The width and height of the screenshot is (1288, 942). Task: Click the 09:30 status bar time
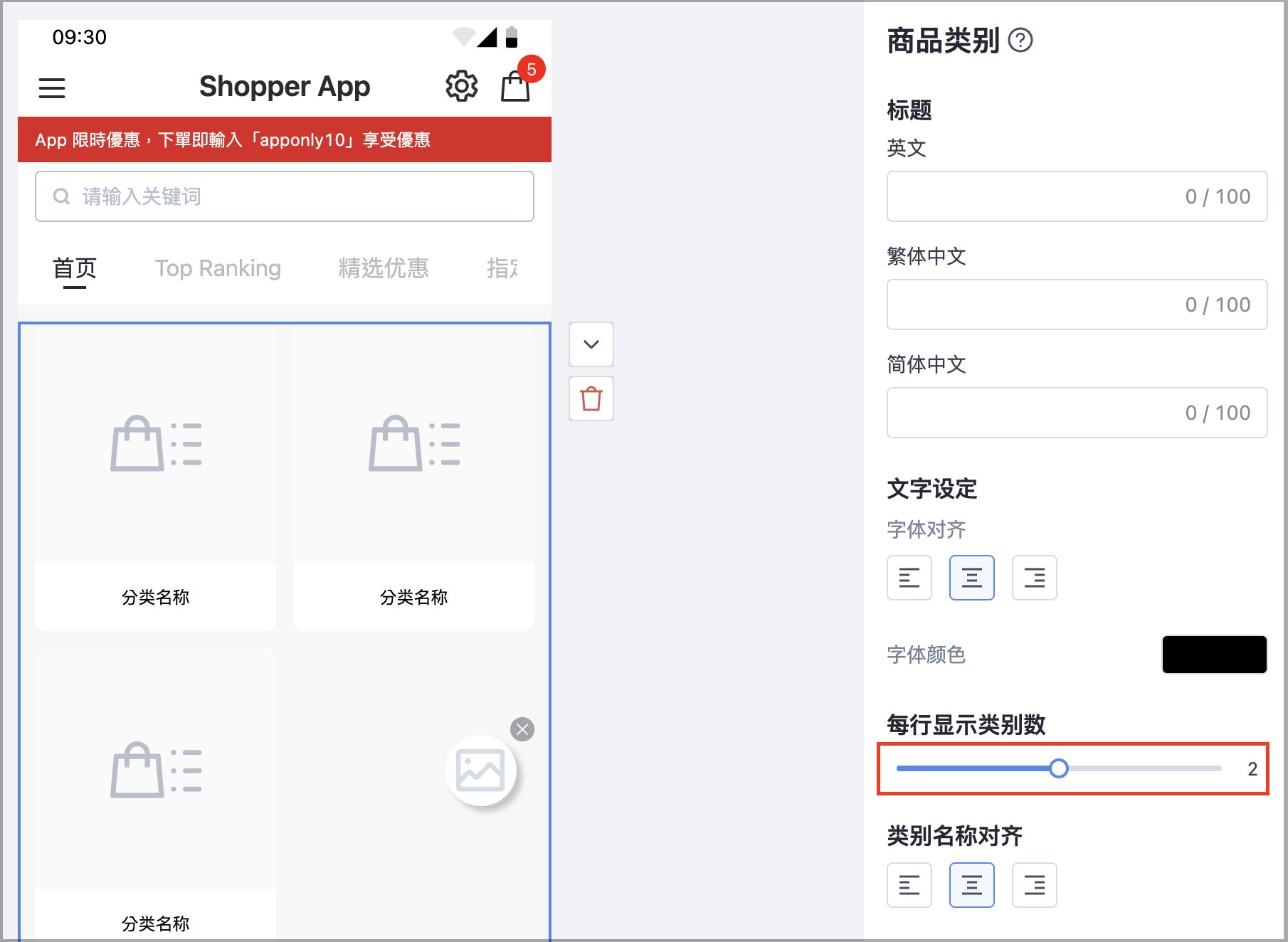(80, 37)
